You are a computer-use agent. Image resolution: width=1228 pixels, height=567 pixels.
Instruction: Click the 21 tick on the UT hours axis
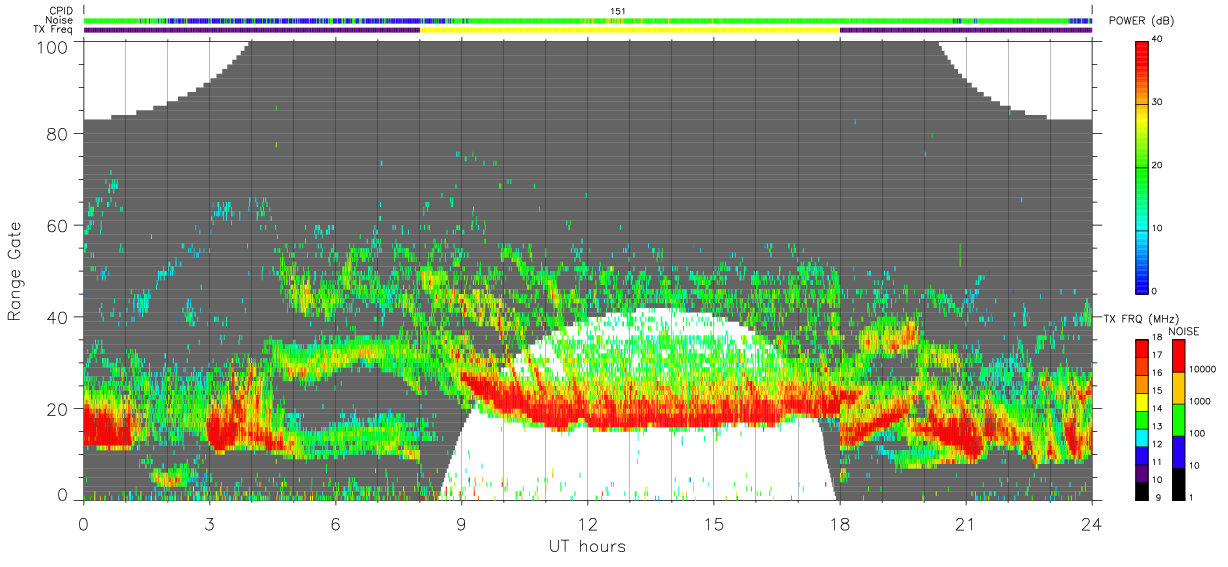pyautogui.click(x=966, y=523)
